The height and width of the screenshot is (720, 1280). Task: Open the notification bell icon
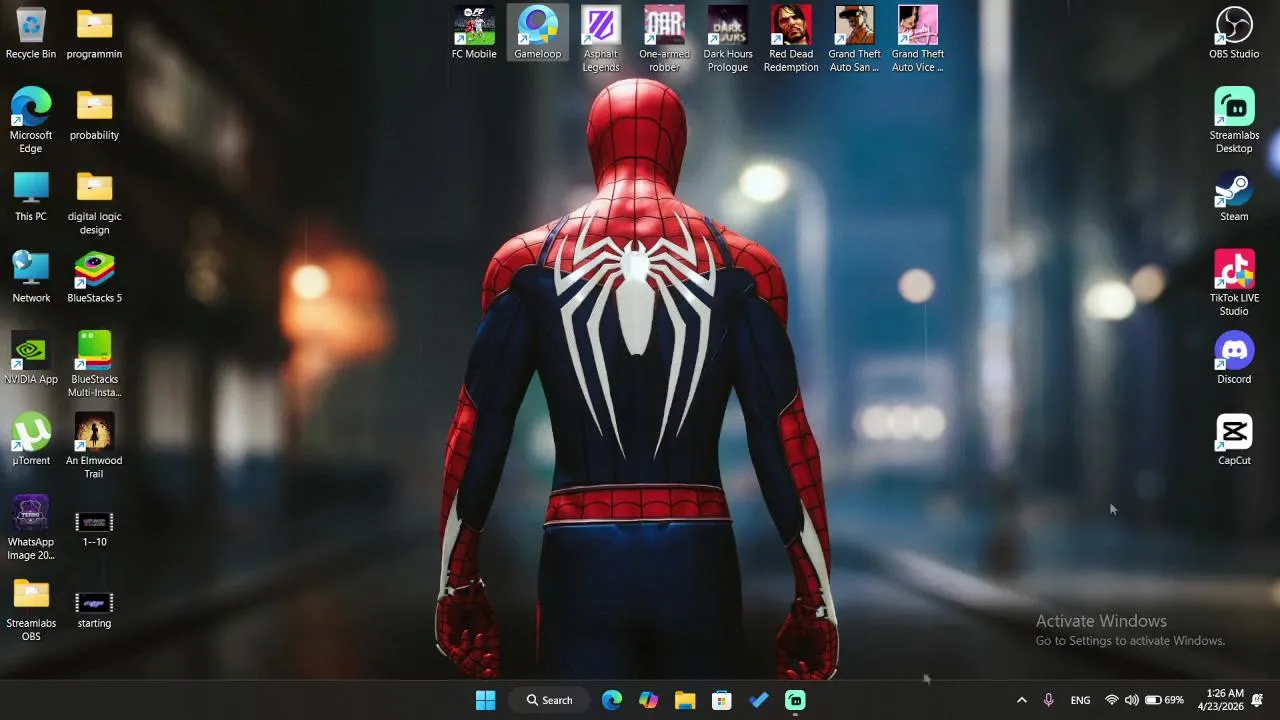(x=1258, y=700)
